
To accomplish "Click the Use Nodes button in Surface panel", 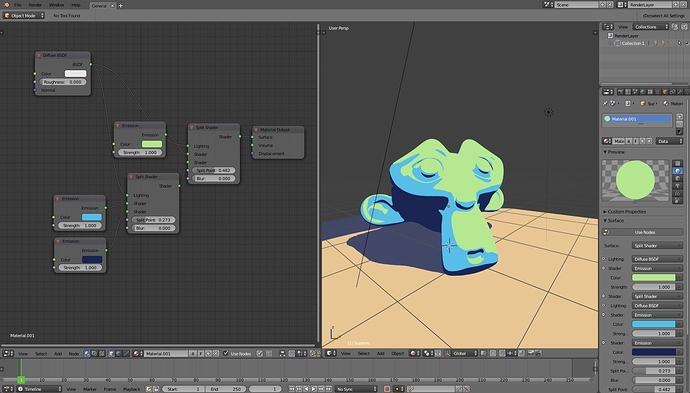I will 642,232.
